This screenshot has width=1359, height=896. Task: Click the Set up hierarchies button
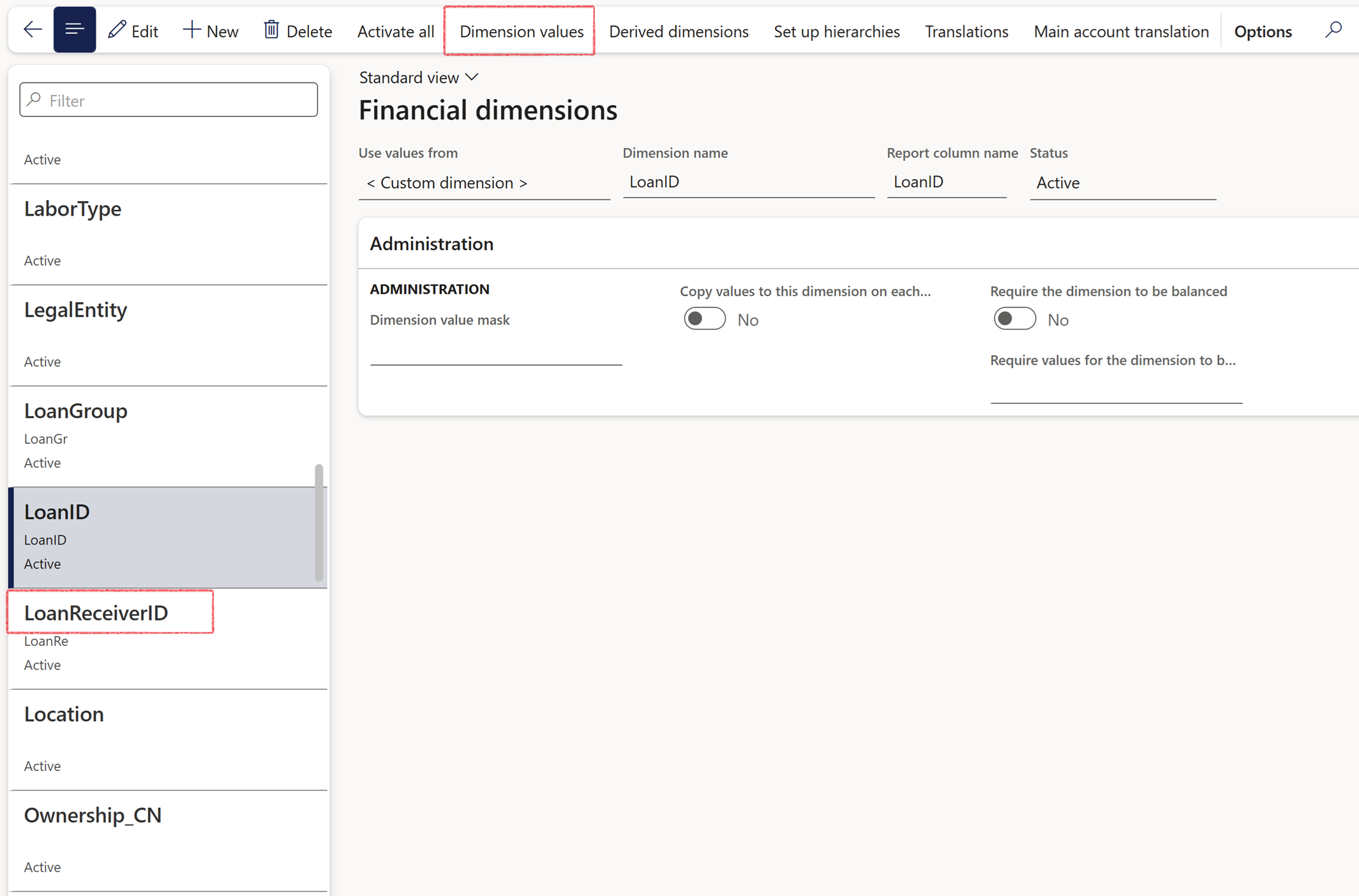(836, 31)
